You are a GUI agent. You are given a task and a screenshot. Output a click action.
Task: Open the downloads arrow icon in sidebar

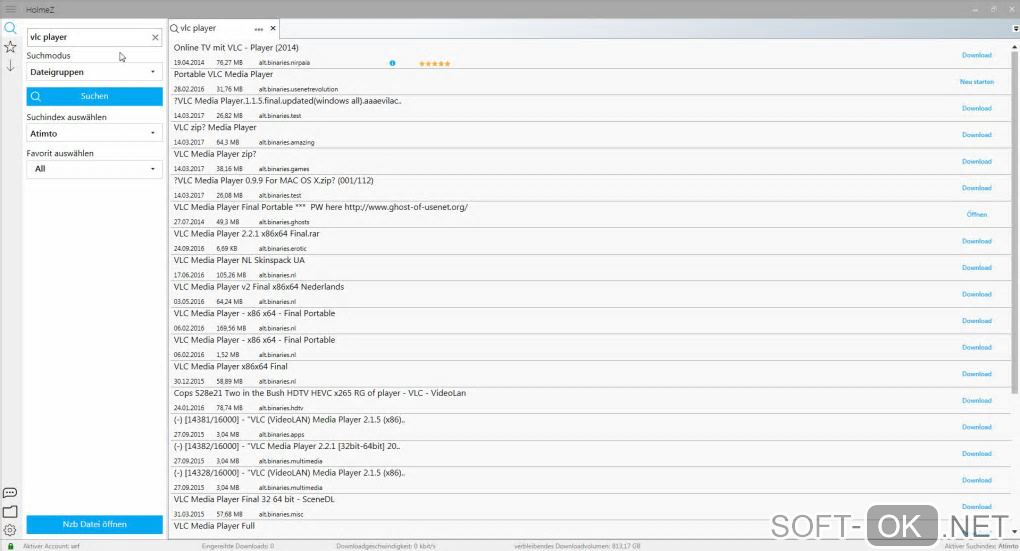10,66
